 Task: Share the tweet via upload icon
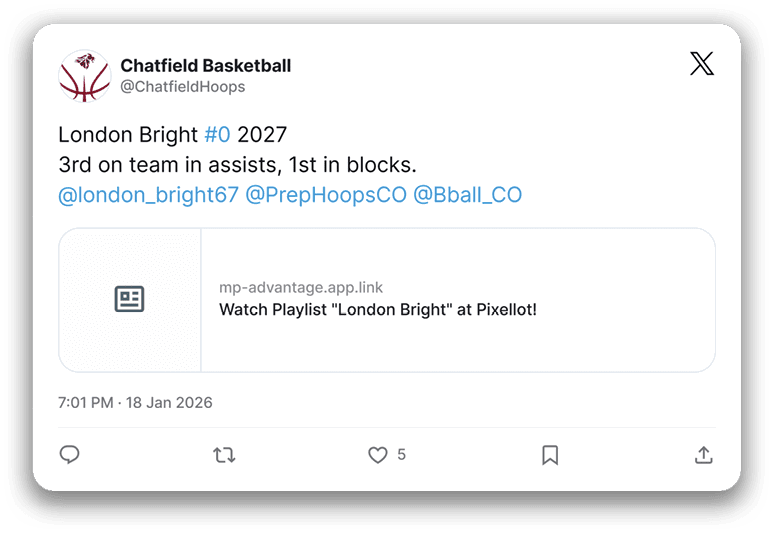703,455
